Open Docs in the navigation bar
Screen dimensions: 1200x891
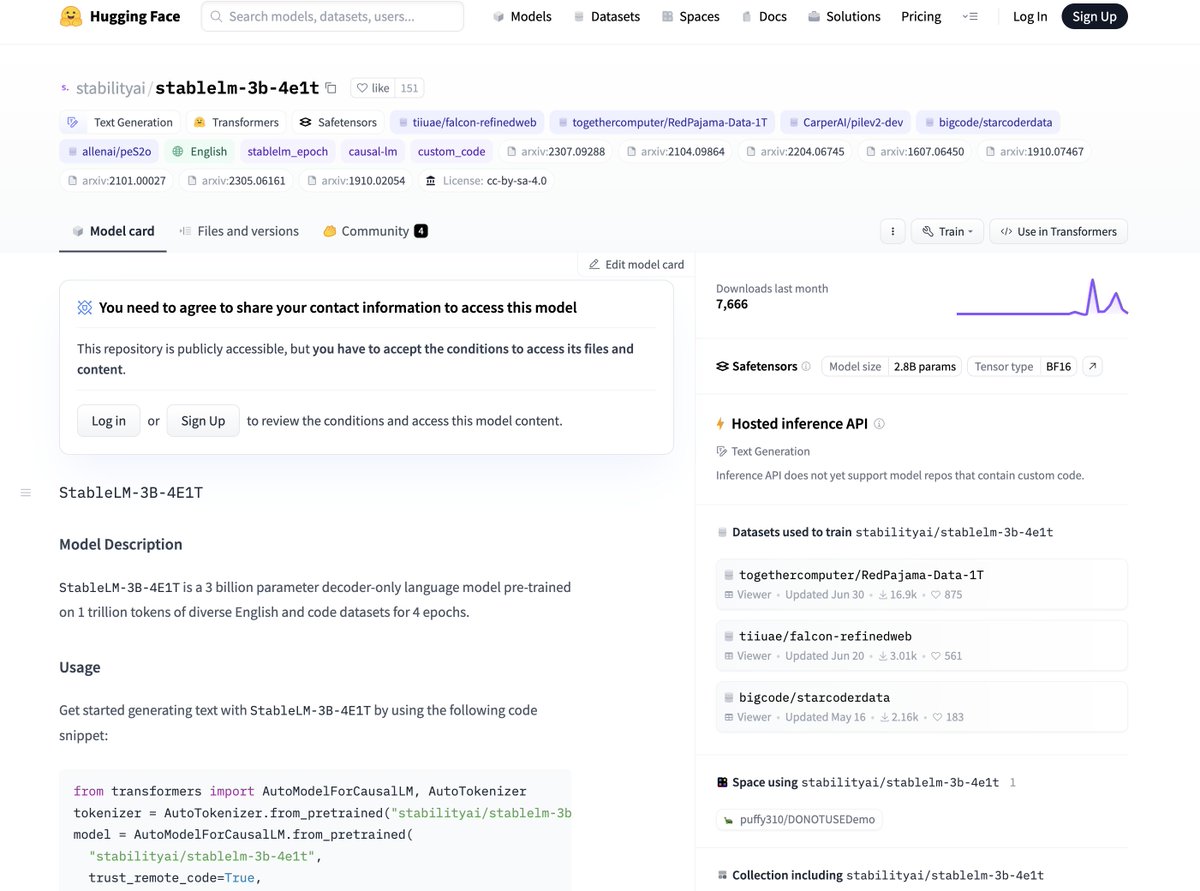pyautogui.click(x=764, y=16)
